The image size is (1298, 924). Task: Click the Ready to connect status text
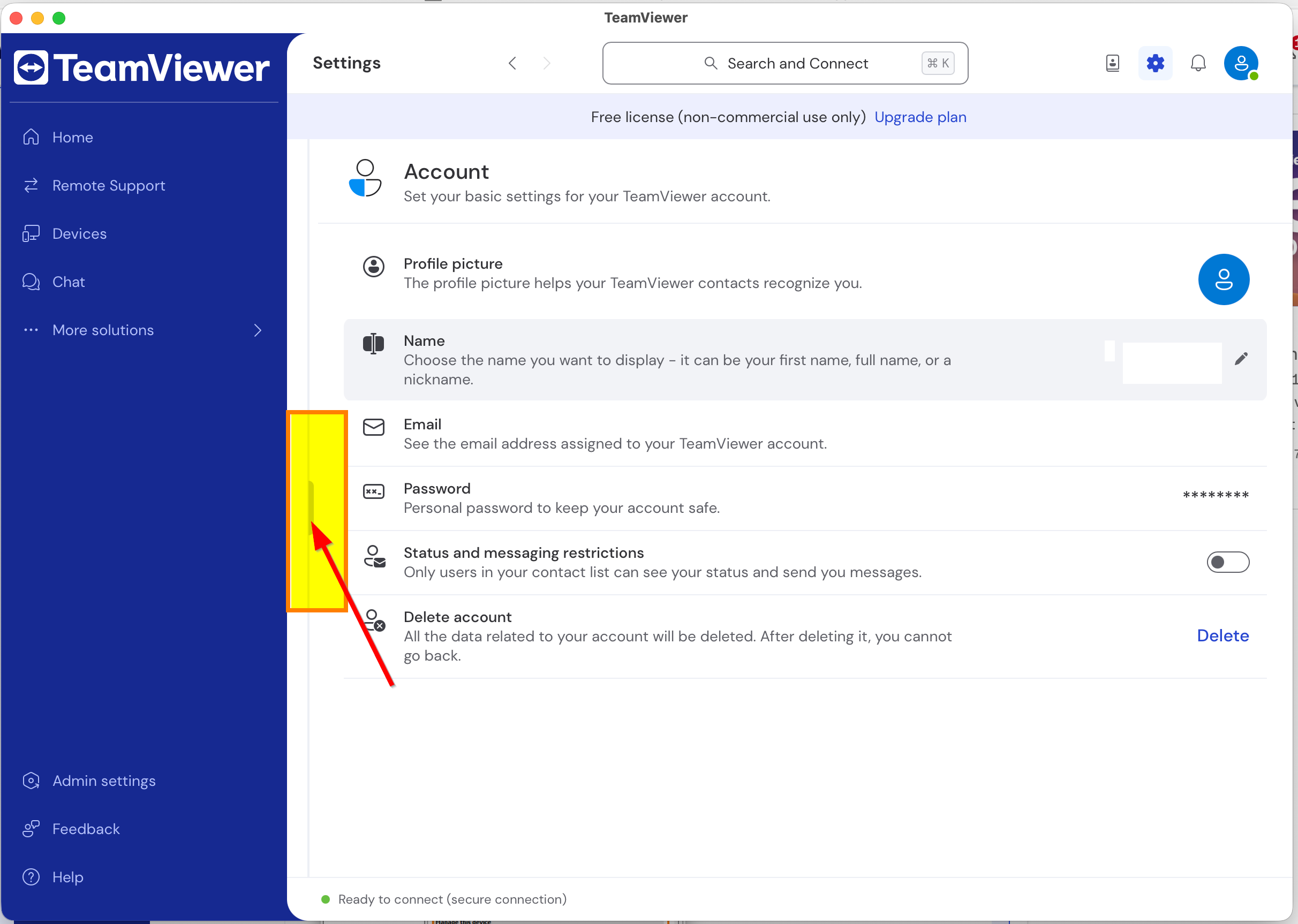pos(452,899)
